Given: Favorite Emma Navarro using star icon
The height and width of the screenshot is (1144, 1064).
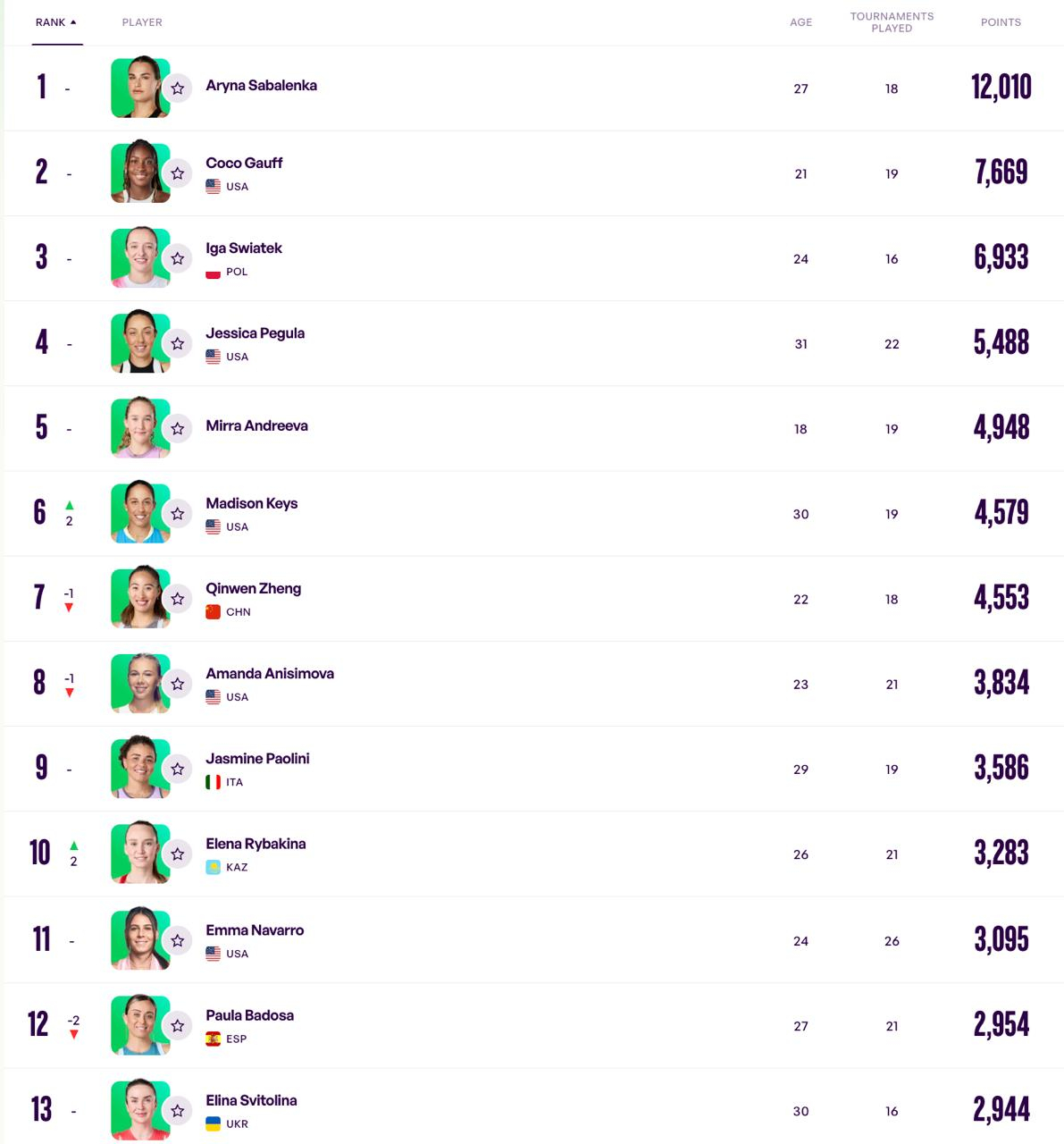Looking at the screenshot, I should [178, 940].
